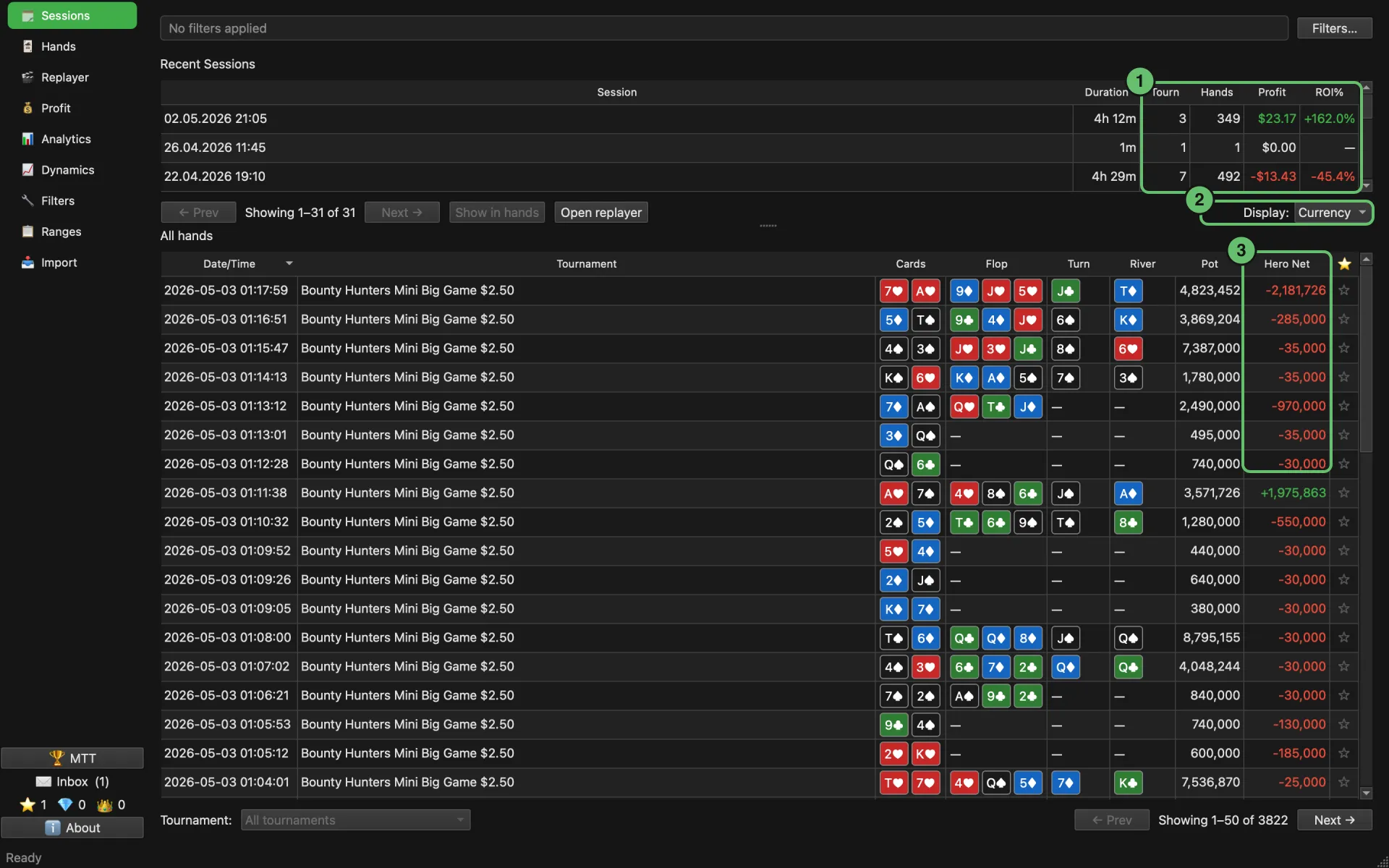Go to next page of all hands

[x=1334, y=820]
